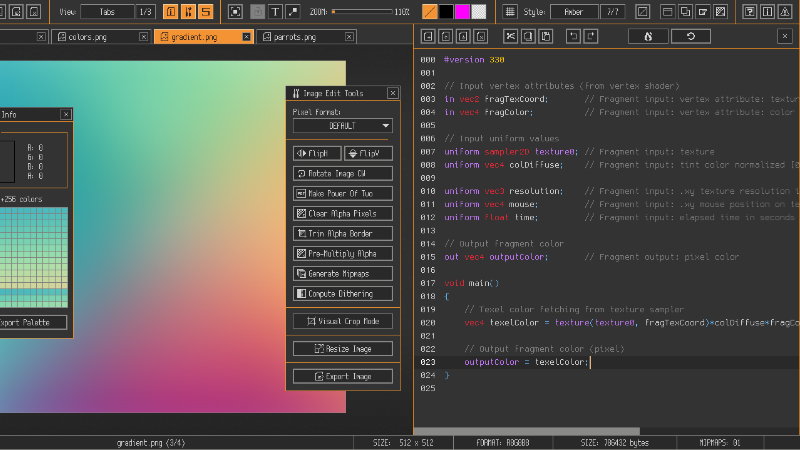Toggle the gray filled square background option
The width and height of the screenshot is (800, 450).
click(257, 12)
